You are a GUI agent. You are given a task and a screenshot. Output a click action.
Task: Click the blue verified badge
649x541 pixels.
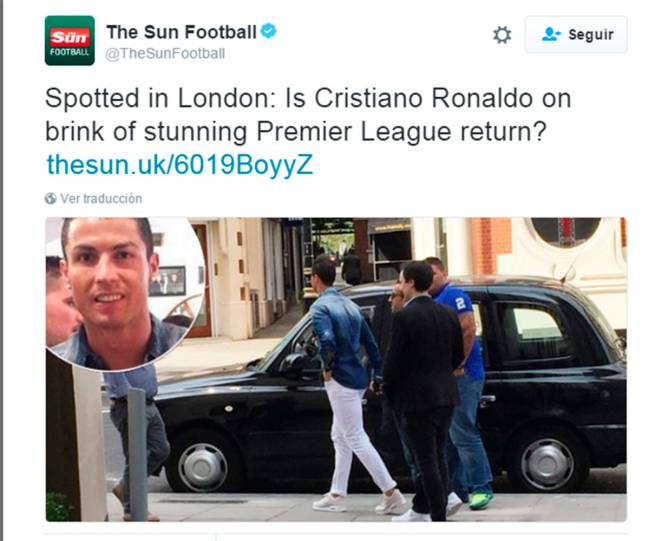pos(268,32)
